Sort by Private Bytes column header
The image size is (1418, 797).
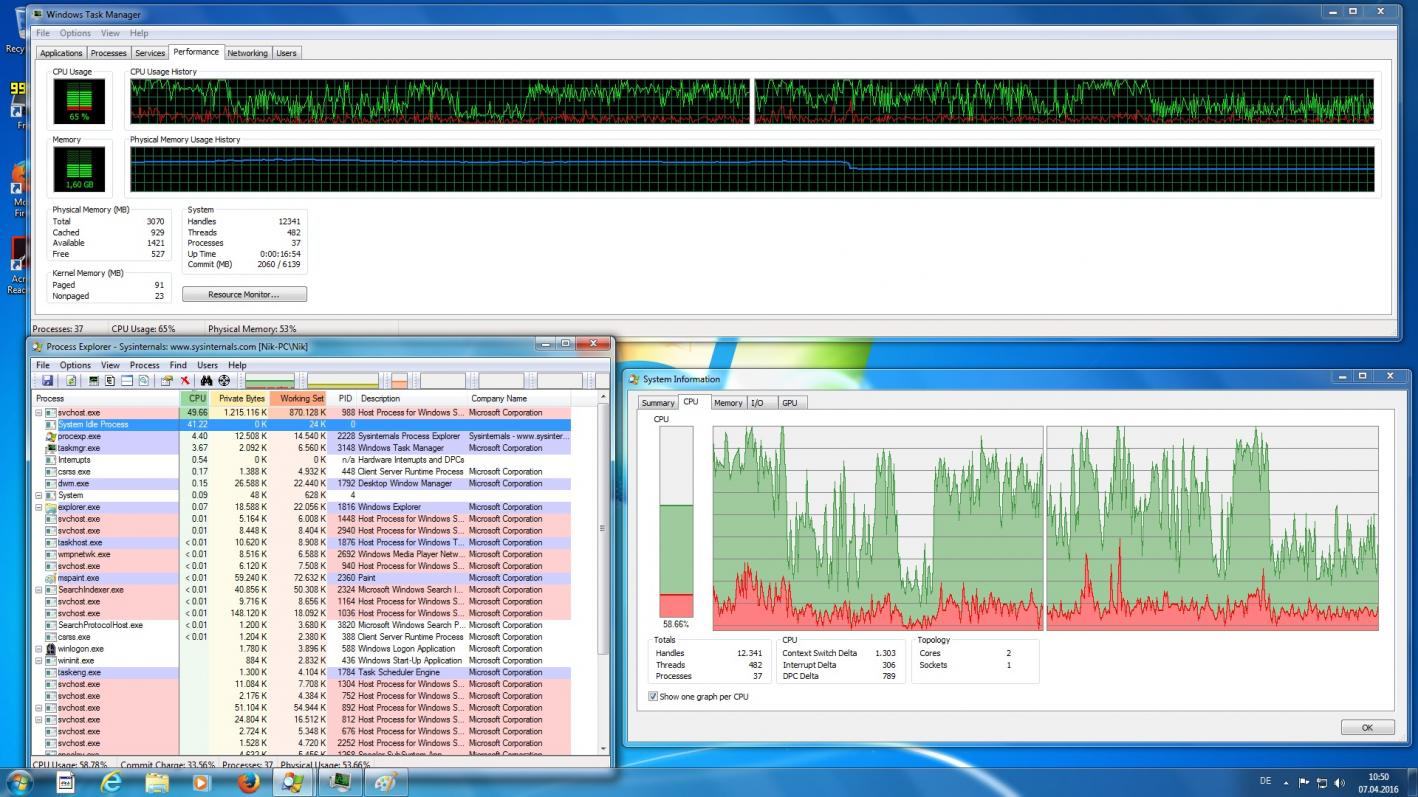(x=239, y=398)
